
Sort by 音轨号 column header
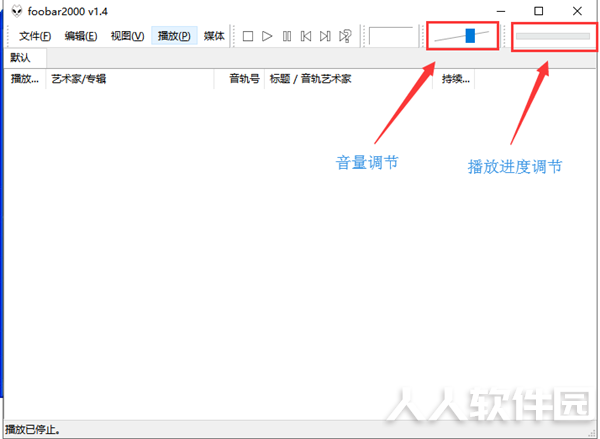[240, 79]
